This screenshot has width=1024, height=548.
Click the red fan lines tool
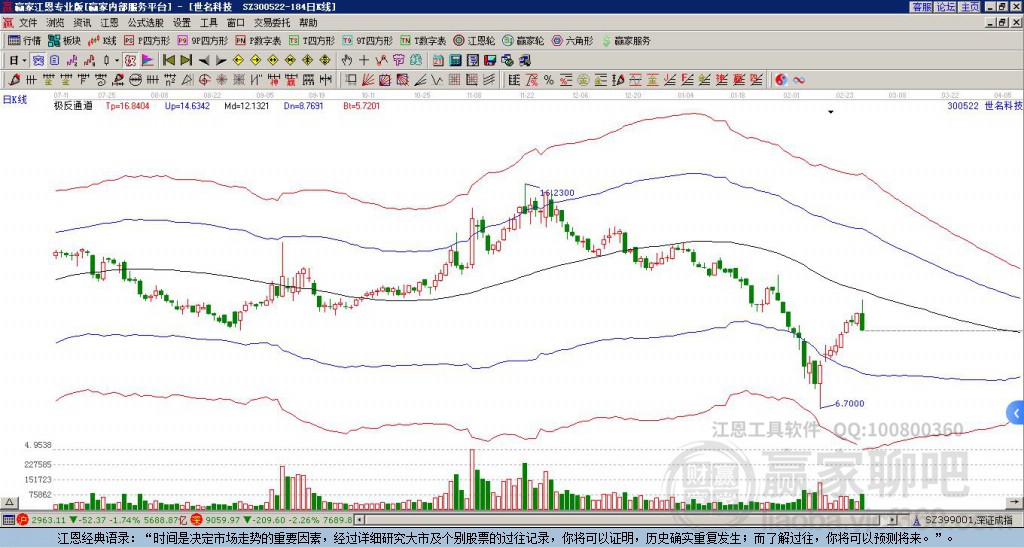pos(368,80)
